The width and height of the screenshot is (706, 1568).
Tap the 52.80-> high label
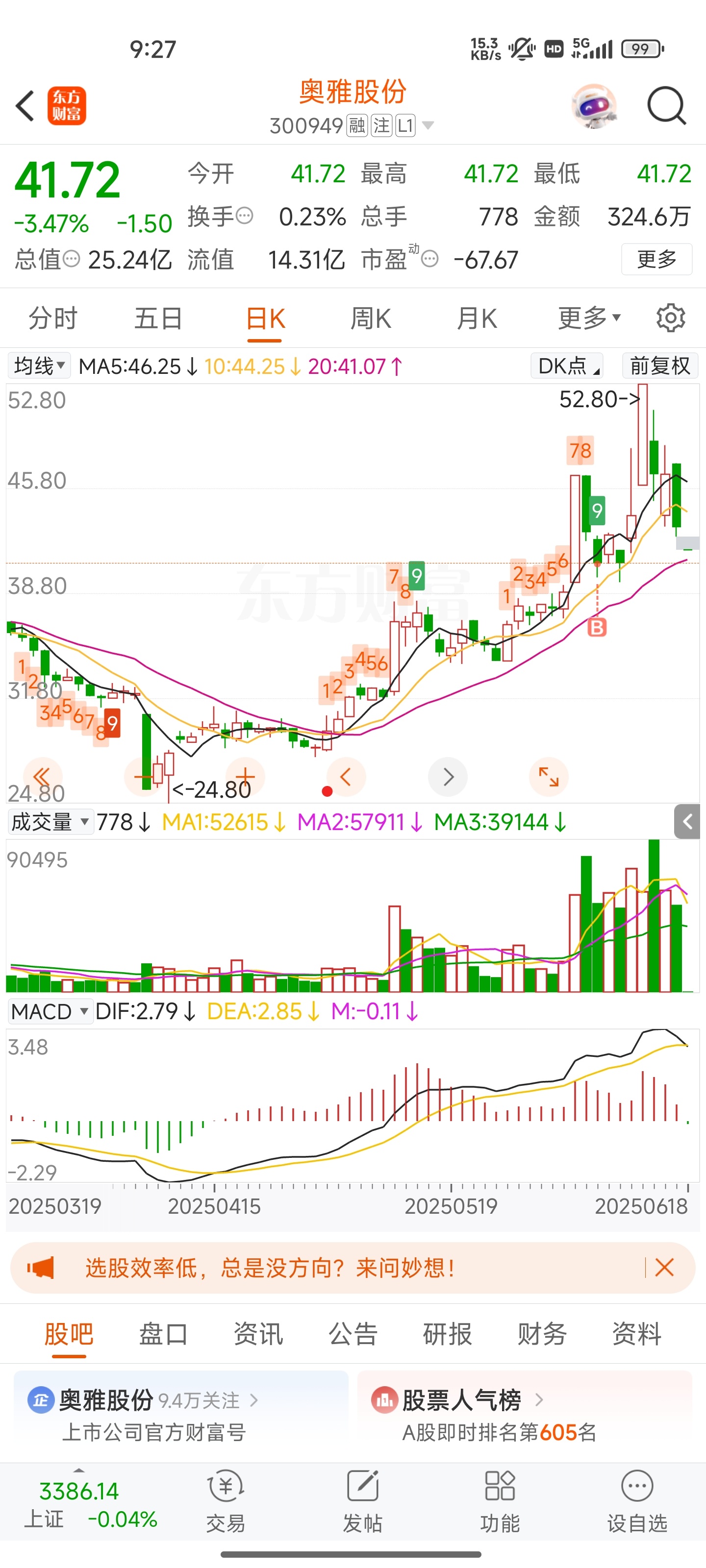coord(600,399)
